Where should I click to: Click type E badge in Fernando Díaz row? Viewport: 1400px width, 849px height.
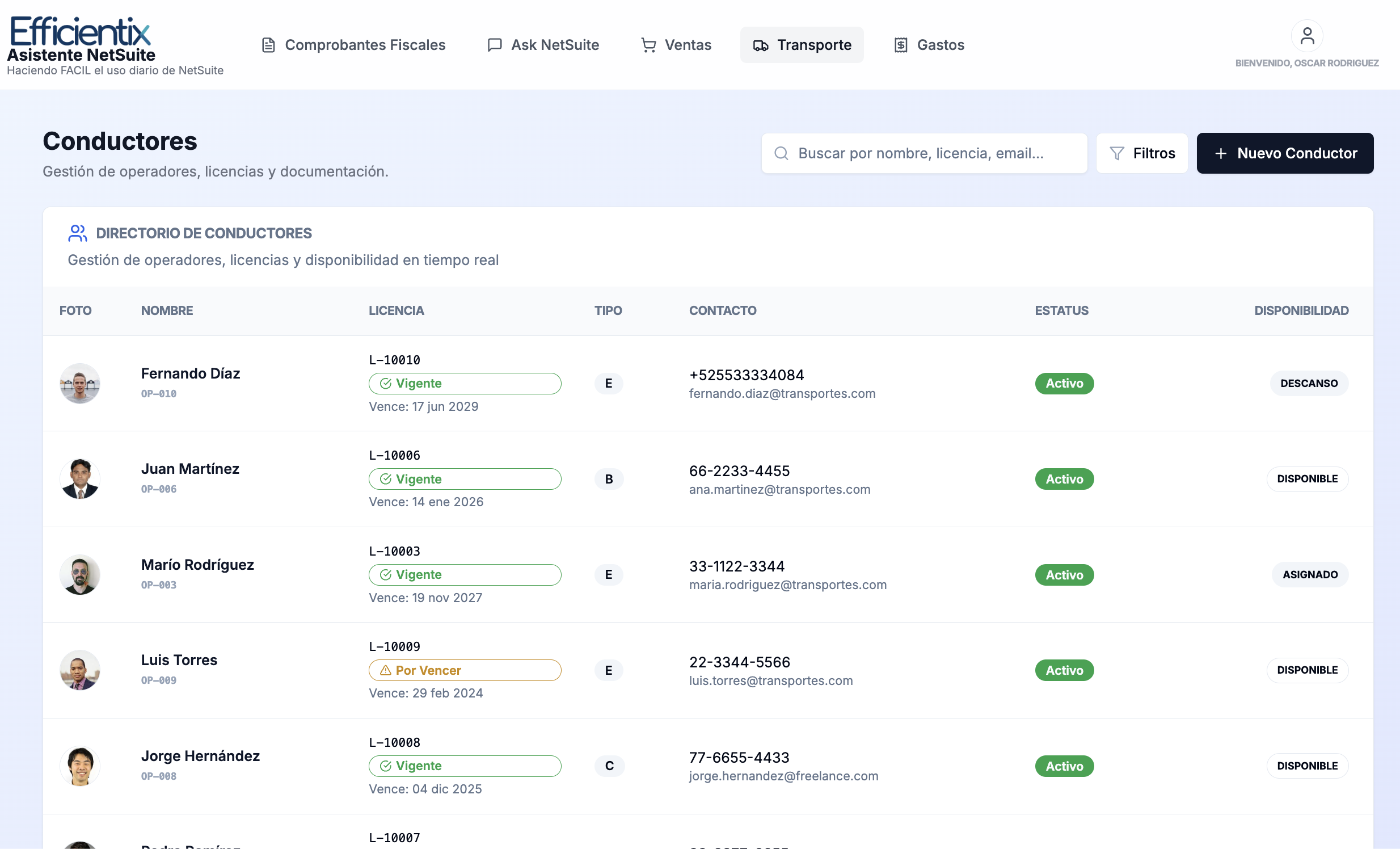point(609,384)
